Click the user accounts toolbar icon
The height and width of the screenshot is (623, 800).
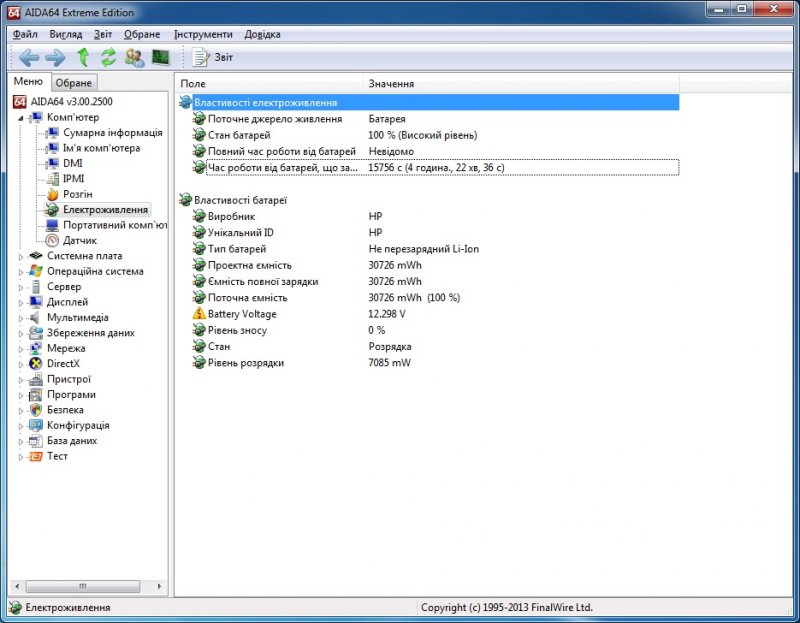pyautogui.click(x=133, y=57)
